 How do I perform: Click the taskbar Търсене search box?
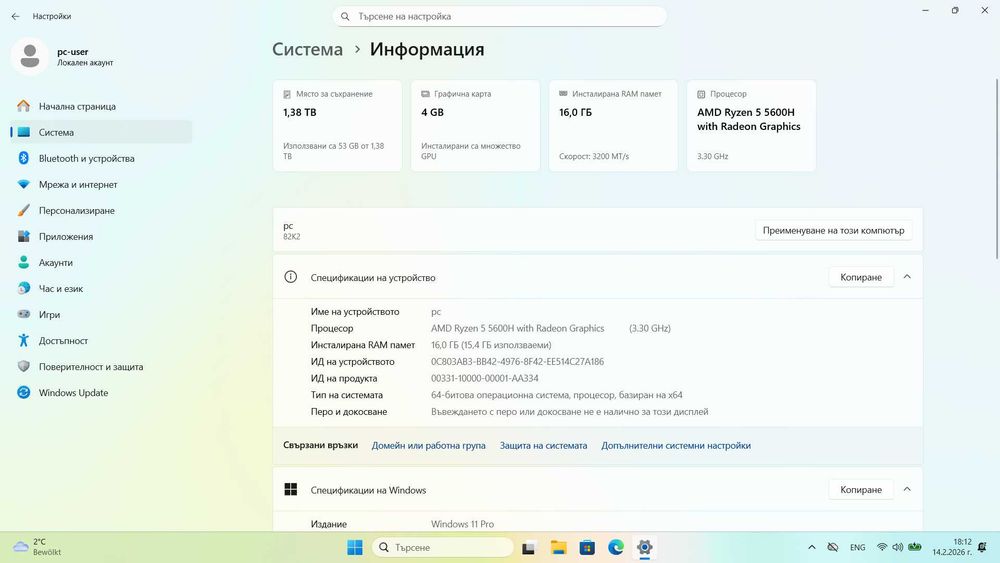pos(443,547)
